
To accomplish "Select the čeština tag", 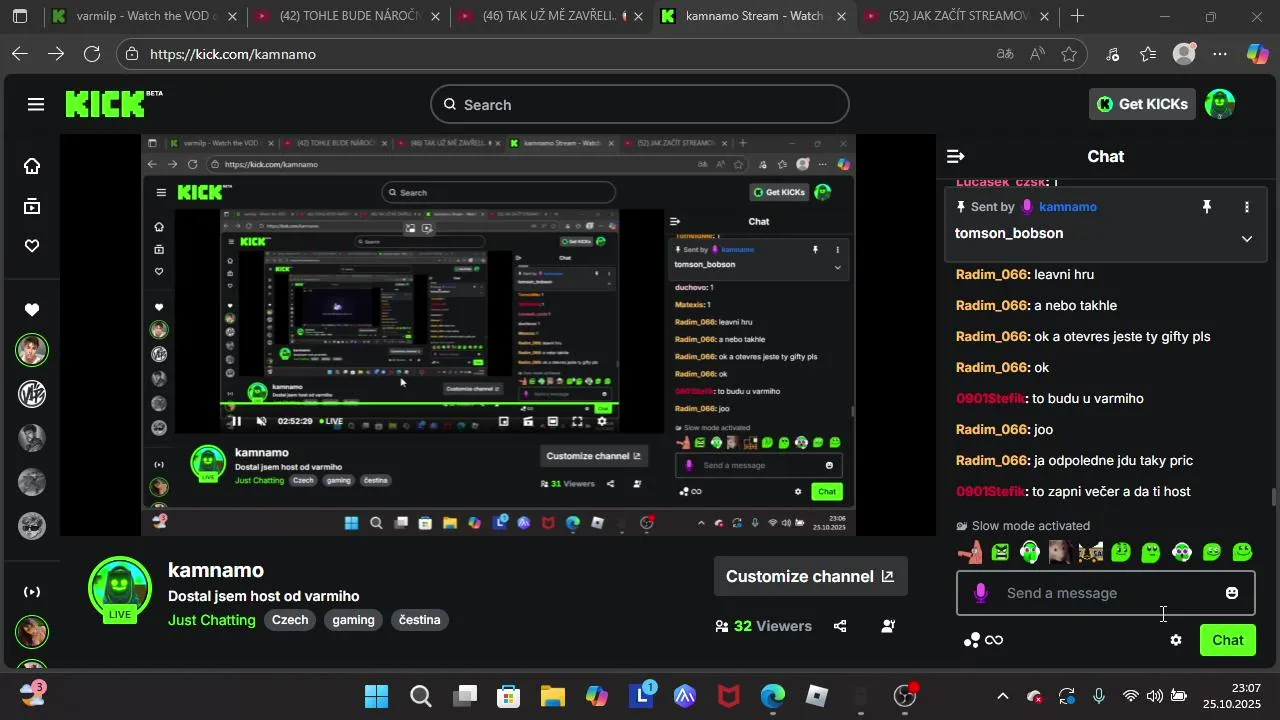I will (x=419, y=620).
